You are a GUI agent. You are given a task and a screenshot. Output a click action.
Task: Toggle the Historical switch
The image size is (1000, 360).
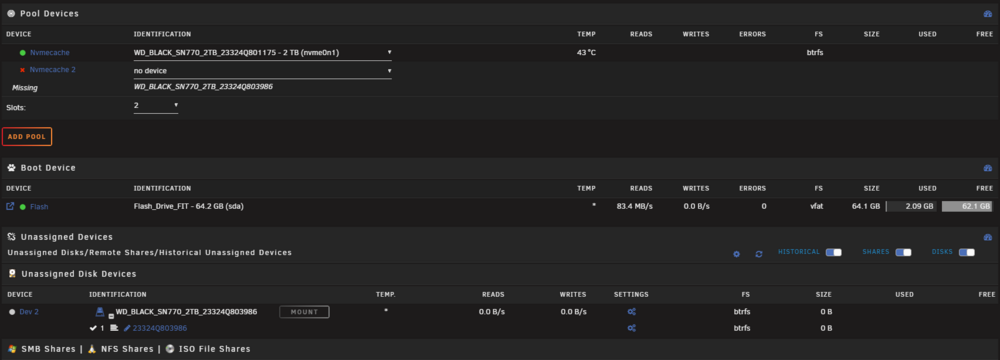pos(834,252)
